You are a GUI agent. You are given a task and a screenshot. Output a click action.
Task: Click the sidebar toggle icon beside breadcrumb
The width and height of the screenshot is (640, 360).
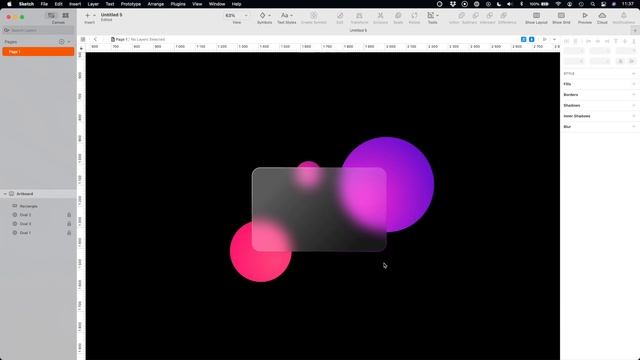click(83, 39)
